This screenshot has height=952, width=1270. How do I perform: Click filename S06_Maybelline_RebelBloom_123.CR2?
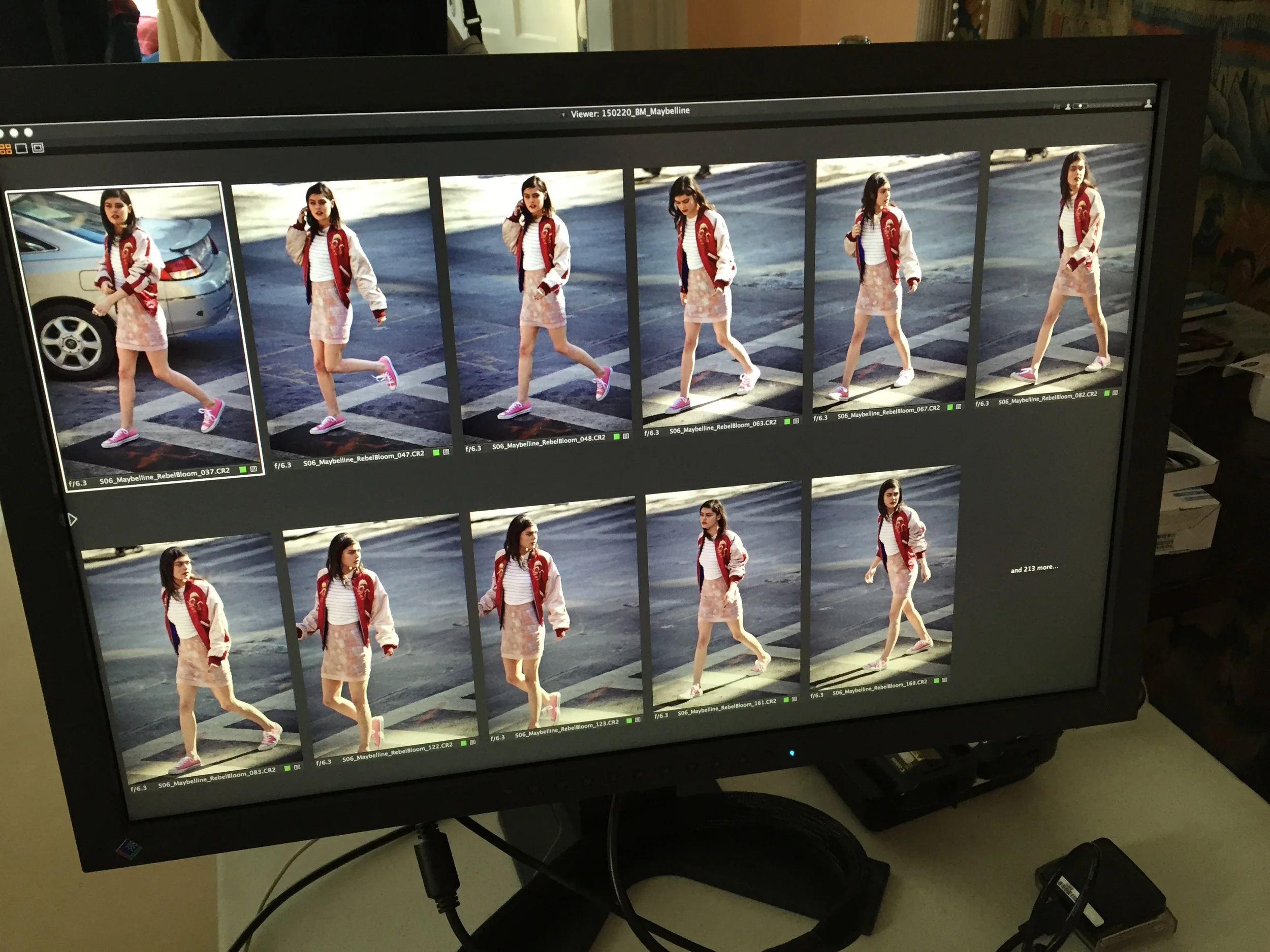coord(567,729)
